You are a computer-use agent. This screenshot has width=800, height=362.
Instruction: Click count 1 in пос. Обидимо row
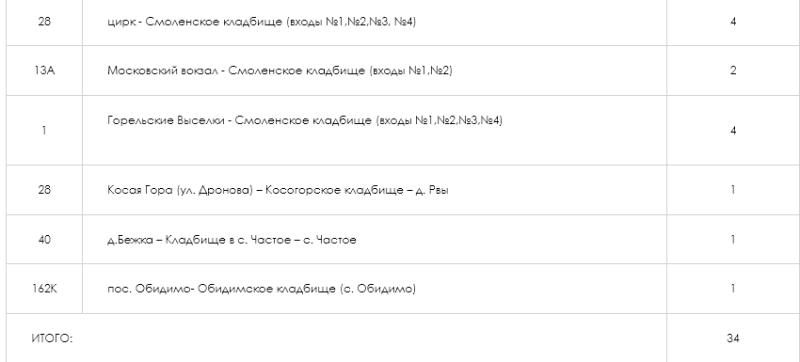click(x=733, y=289)
